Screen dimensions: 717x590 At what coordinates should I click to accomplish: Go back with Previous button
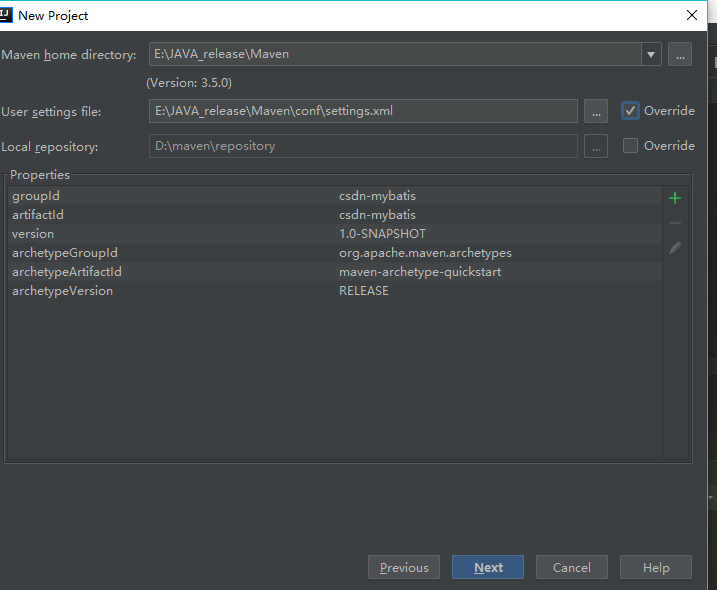click(404, 568)
